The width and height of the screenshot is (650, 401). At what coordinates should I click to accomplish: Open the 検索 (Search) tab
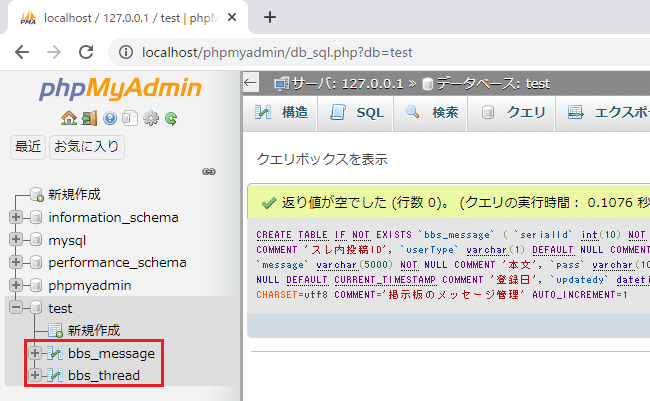(x=431, y=113)
